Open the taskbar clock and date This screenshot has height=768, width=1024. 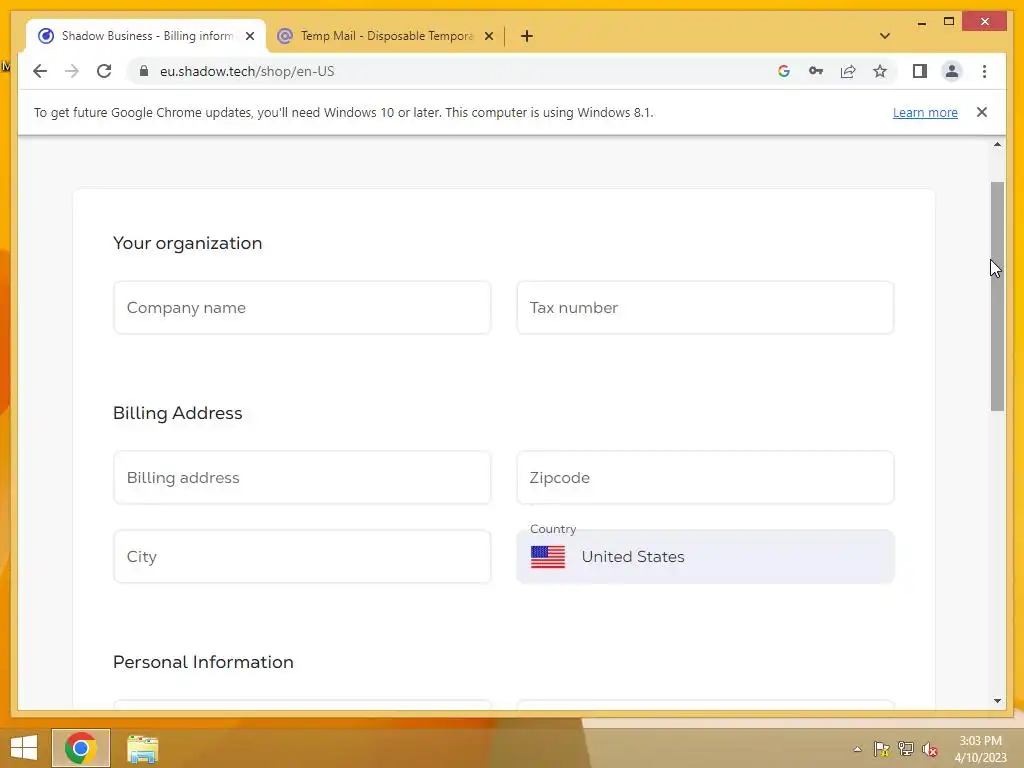[x=980, y=749]
